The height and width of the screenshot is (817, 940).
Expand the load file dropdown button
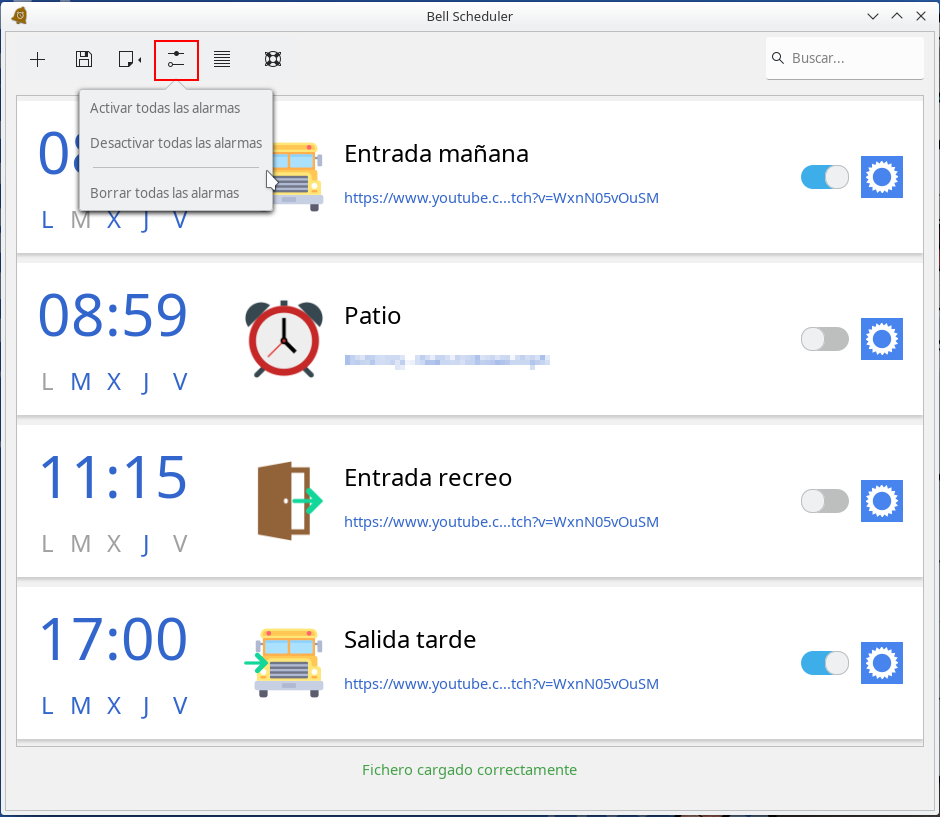(x=130, y=60)
